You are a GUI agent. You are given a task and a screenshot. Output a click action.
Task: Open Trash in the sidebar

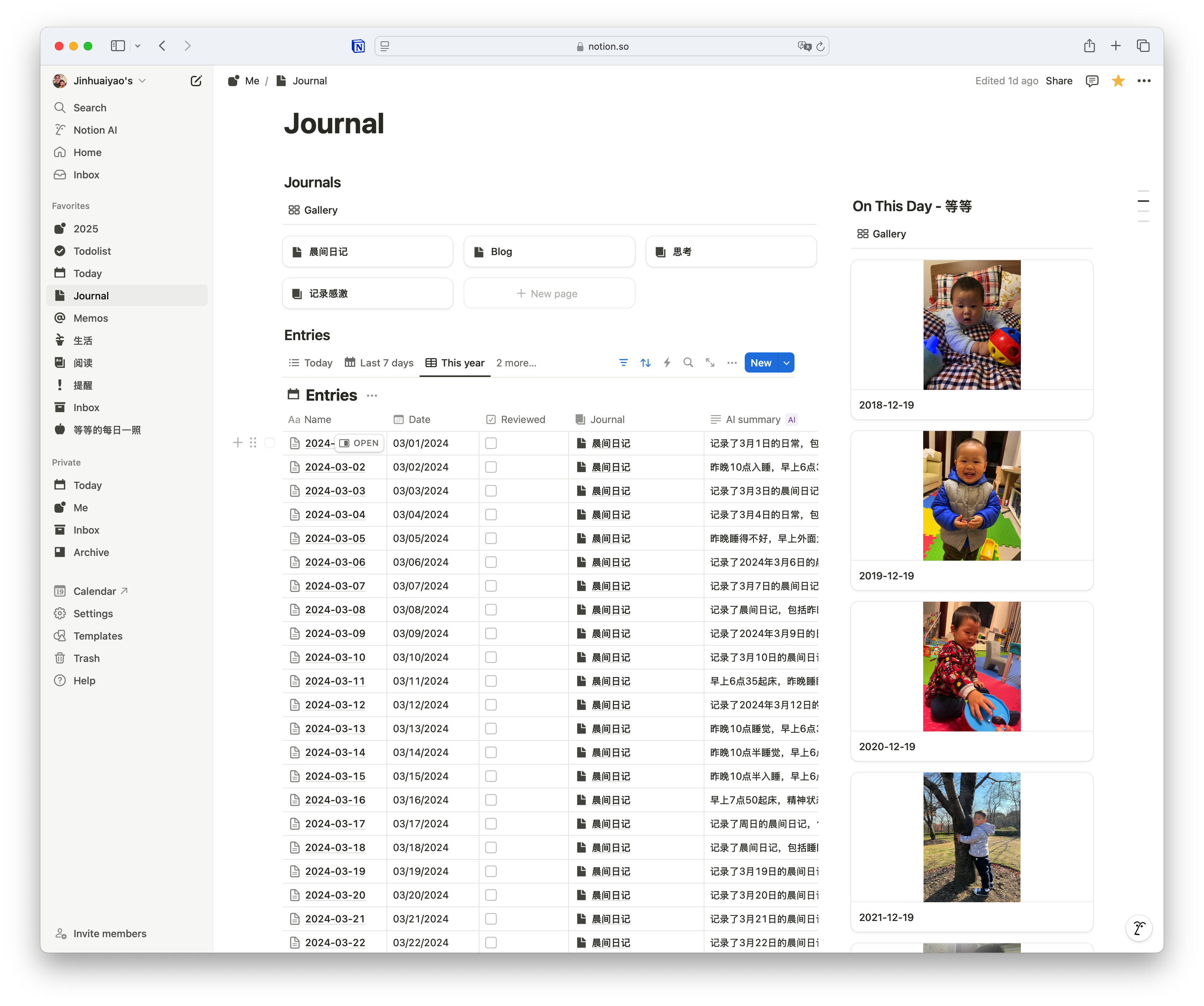pyautogui.click(x=126, y=658)
